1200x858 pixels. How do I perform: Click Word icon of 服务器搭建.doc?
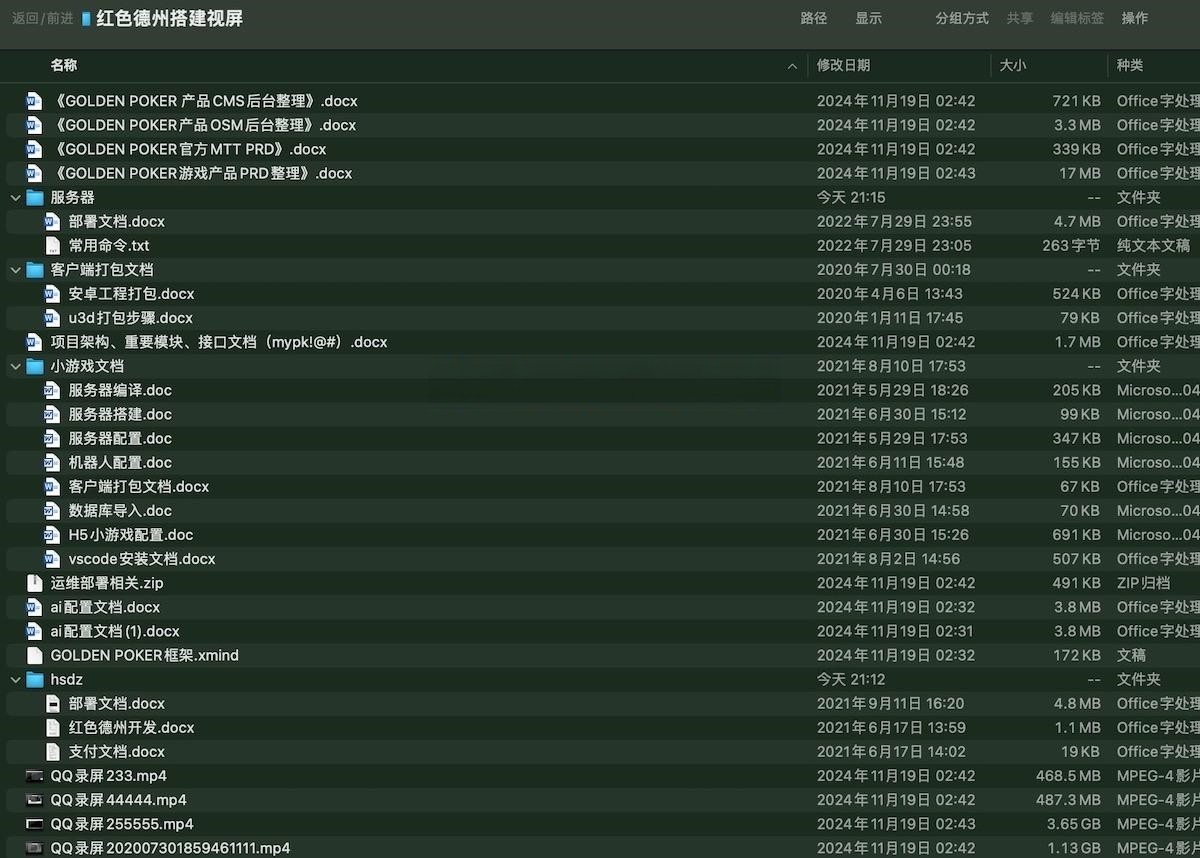tap(52, 414)
